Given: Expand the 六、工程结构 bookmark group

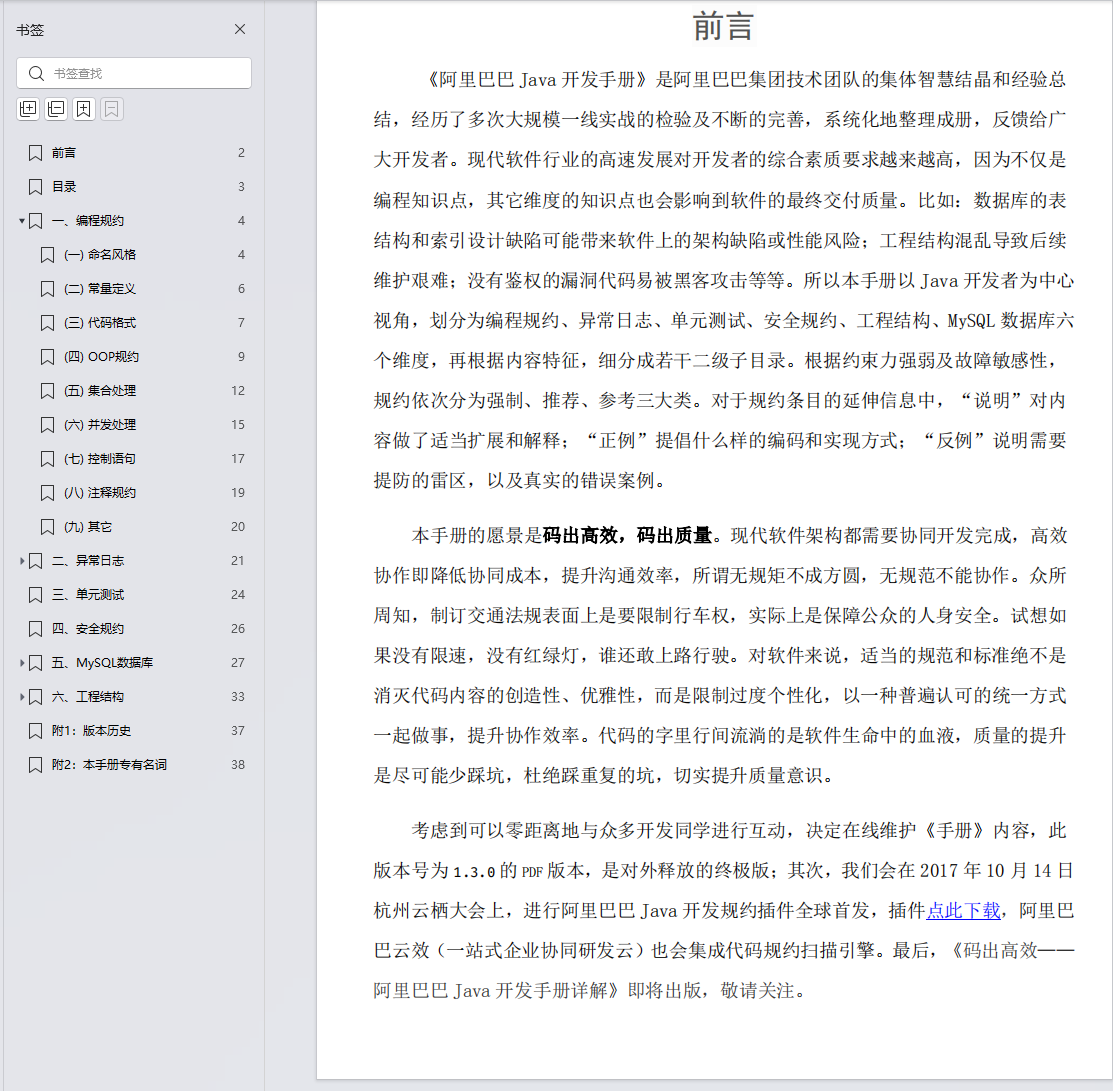Looking at the screenshot, I should (22, 696).
